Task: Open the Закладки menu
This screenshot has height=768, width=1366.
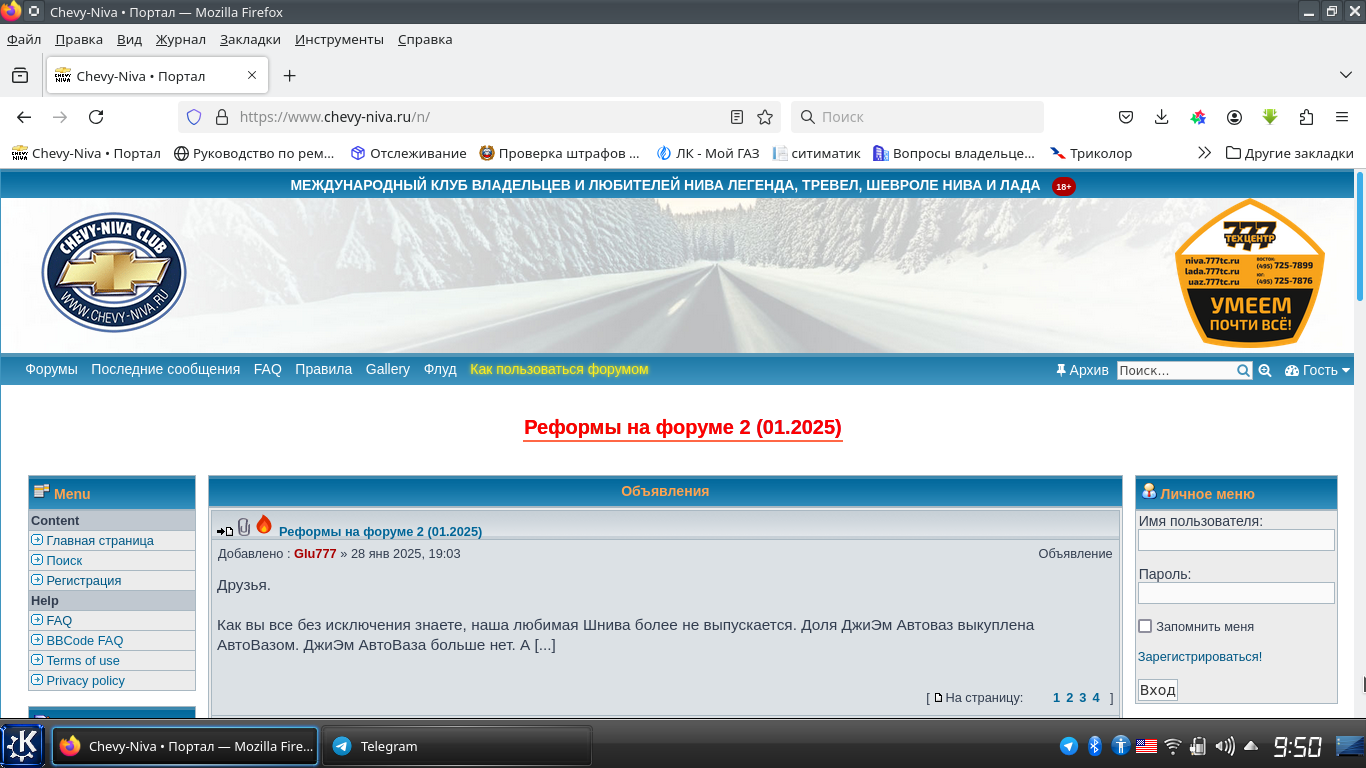Action: click(250, 39)
